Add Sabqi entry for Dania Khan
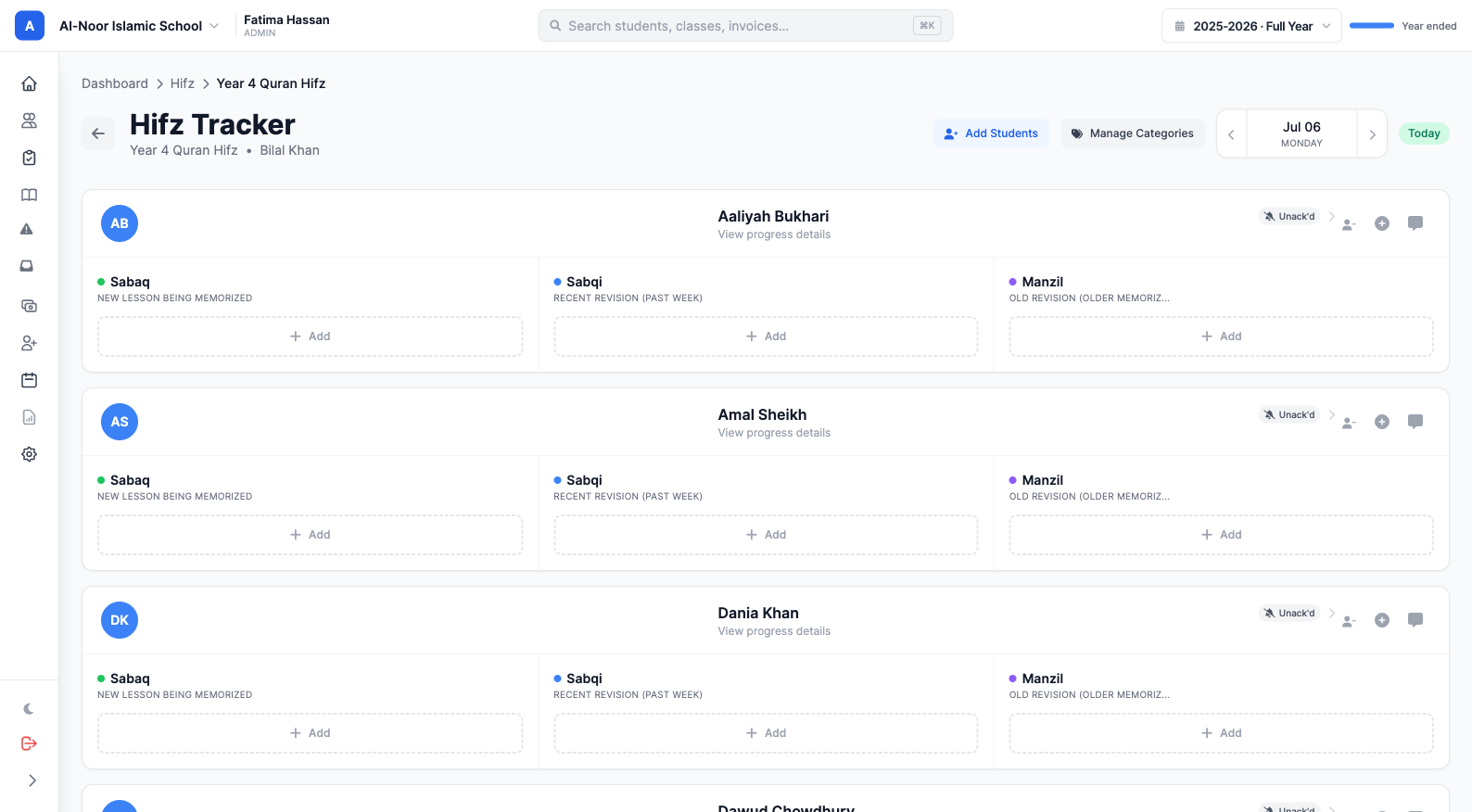The image size is (1472, 812). [x=766, y=733]
